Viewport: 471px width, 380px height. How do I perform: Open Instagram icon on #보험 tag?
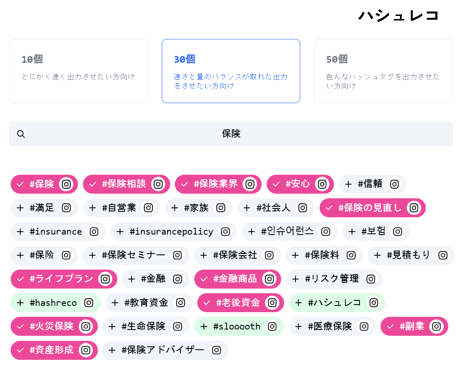[x=397, y=231]
